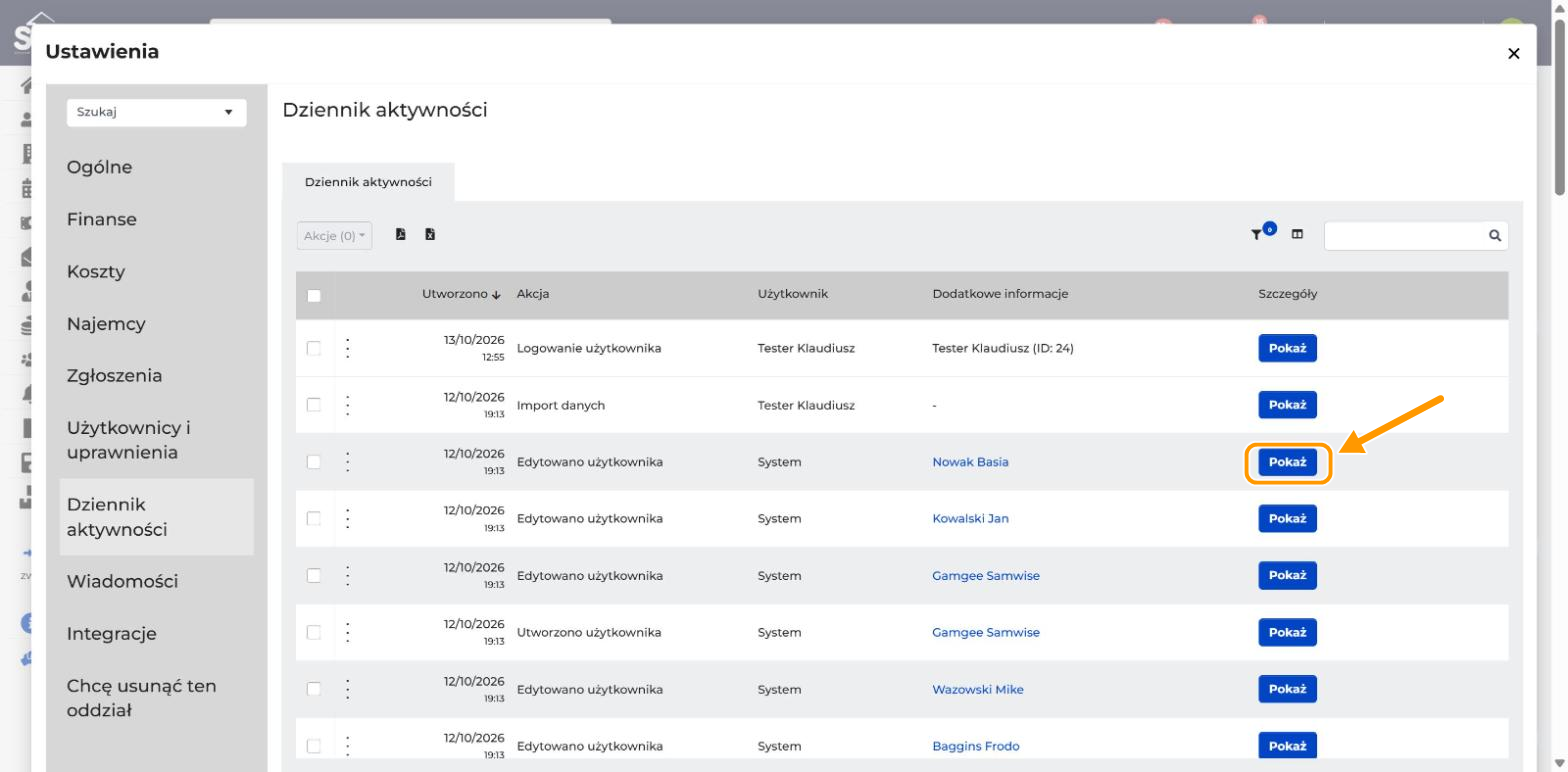
Task: Focus the table search input field
Action: click(x=1405, y=236)
